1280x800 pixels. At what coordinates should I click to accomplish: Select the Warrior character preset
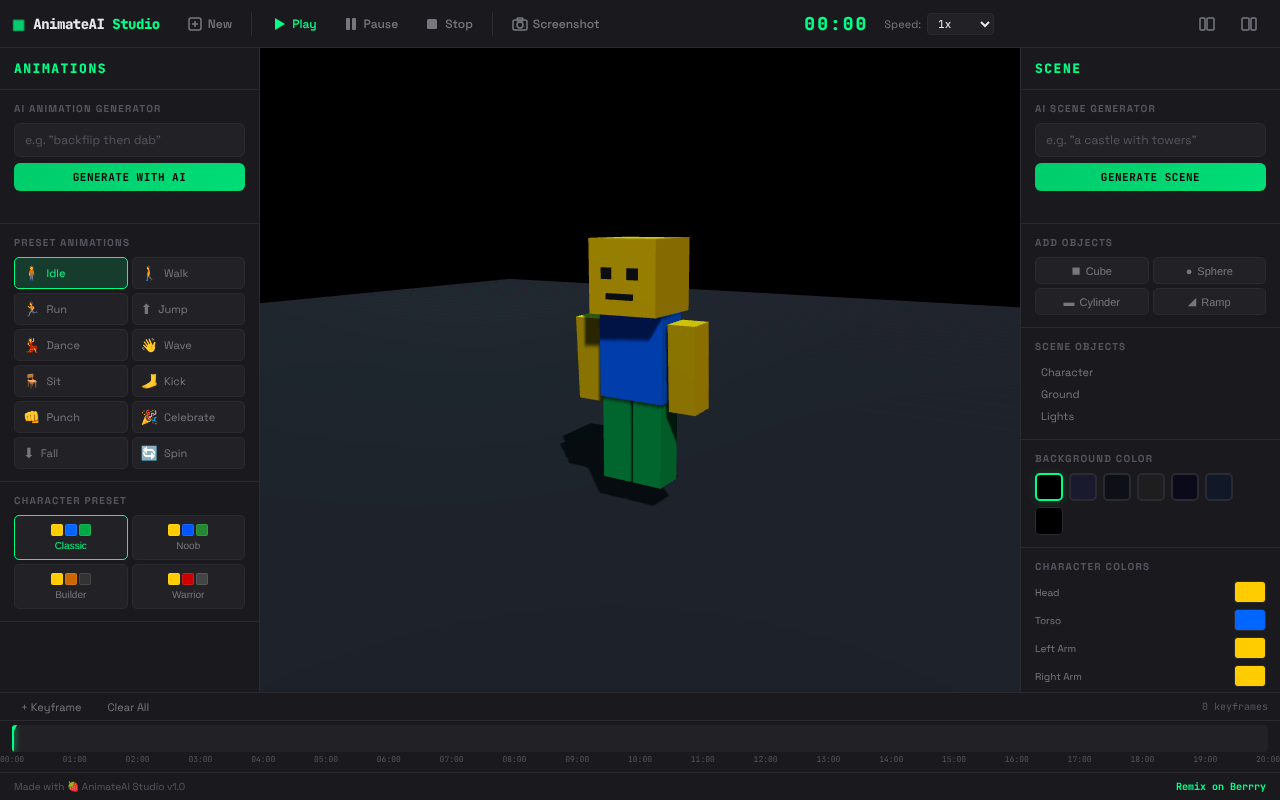188,586
